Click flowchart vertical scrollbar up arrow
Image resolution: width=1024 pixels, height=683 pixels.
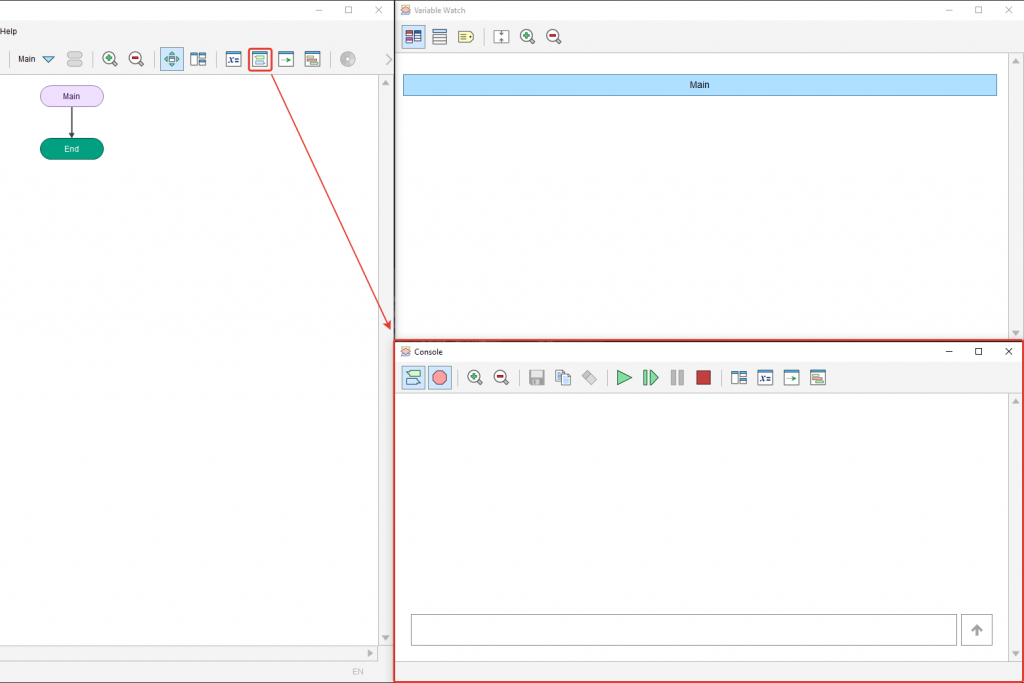click(x=385, y=83)
